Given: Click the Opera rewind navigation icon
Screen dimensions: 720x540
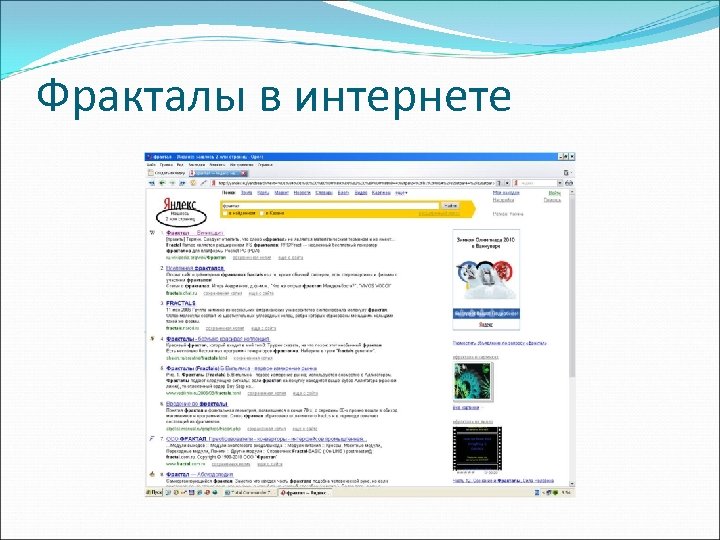Looking at the screenshot, I should point(152,183).
